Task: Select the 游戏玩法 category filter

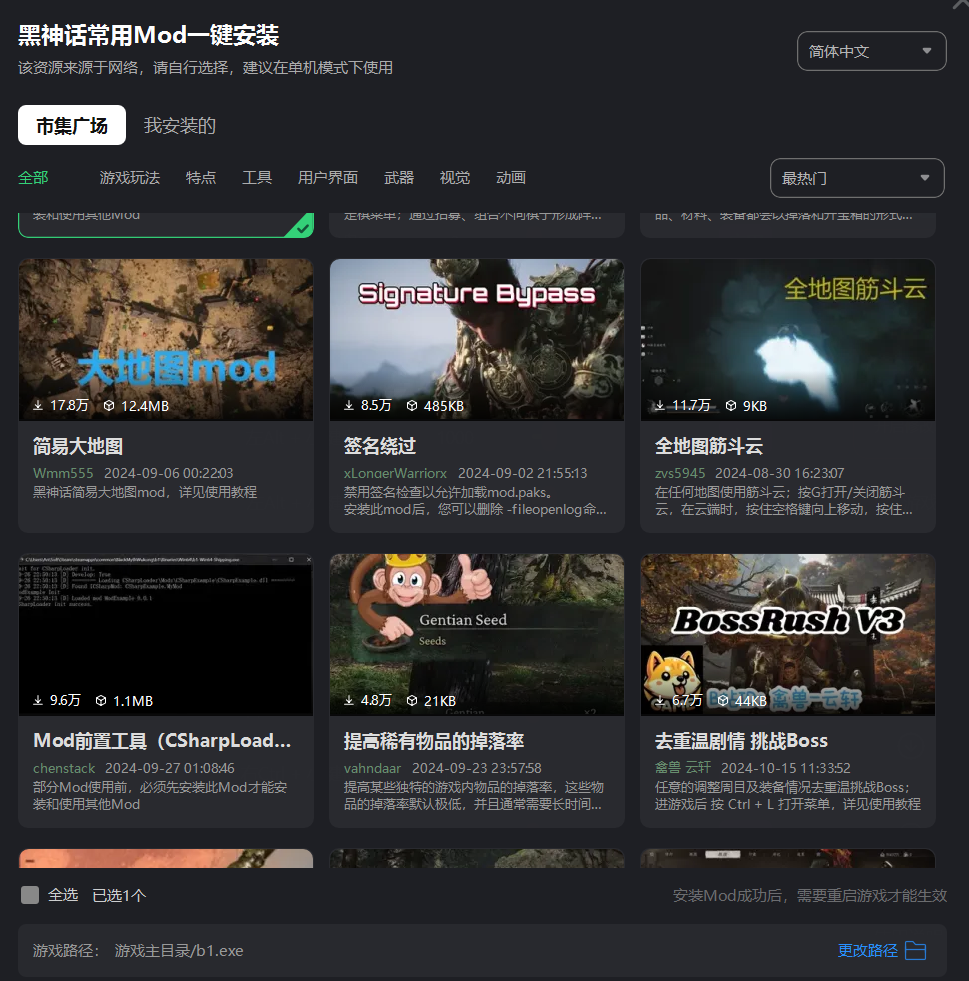Action: click(x=130, y=178)
